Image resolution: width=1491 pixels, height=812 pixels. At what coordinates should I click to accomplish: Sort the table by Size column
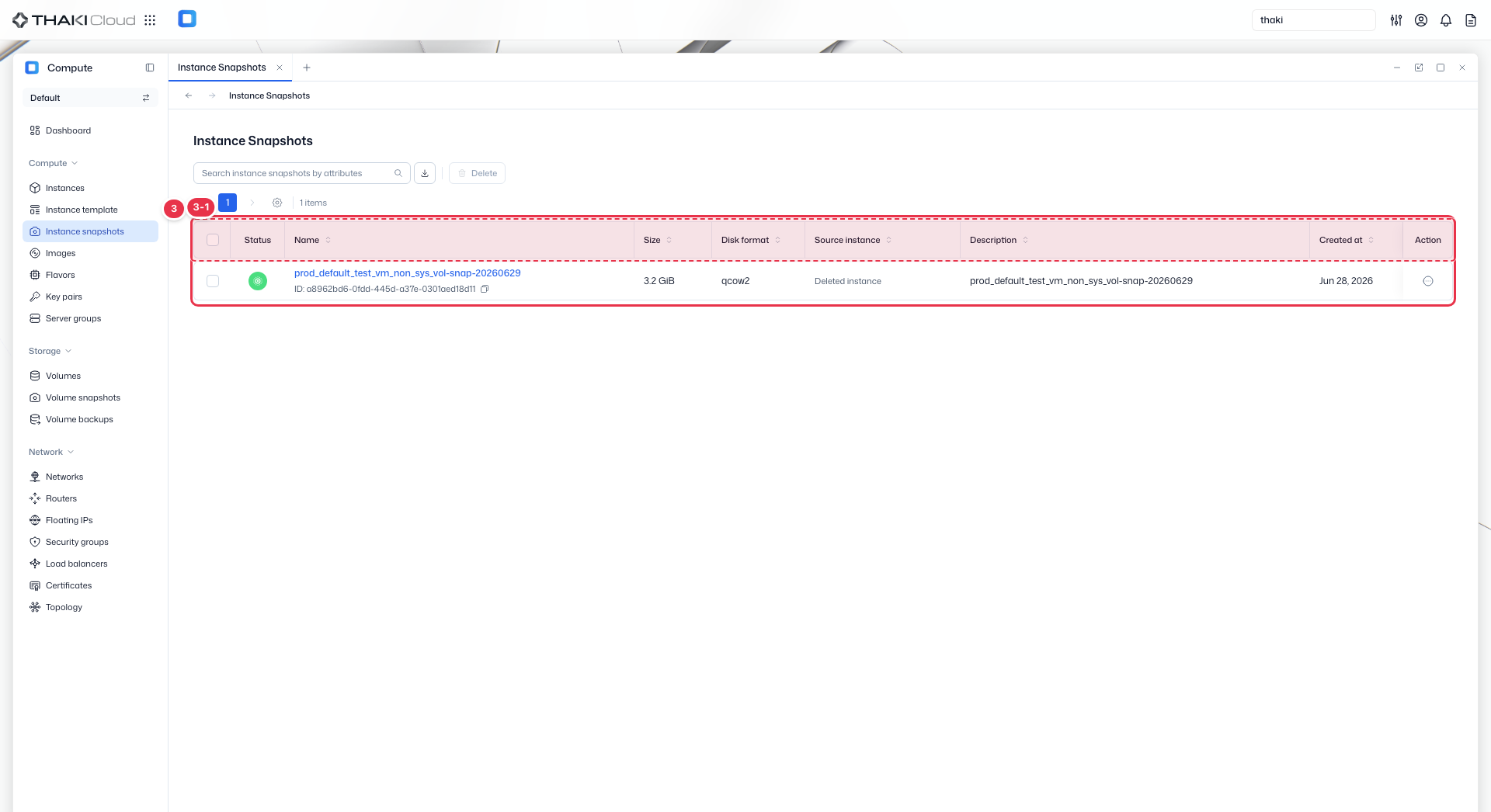tap(658, 240)
